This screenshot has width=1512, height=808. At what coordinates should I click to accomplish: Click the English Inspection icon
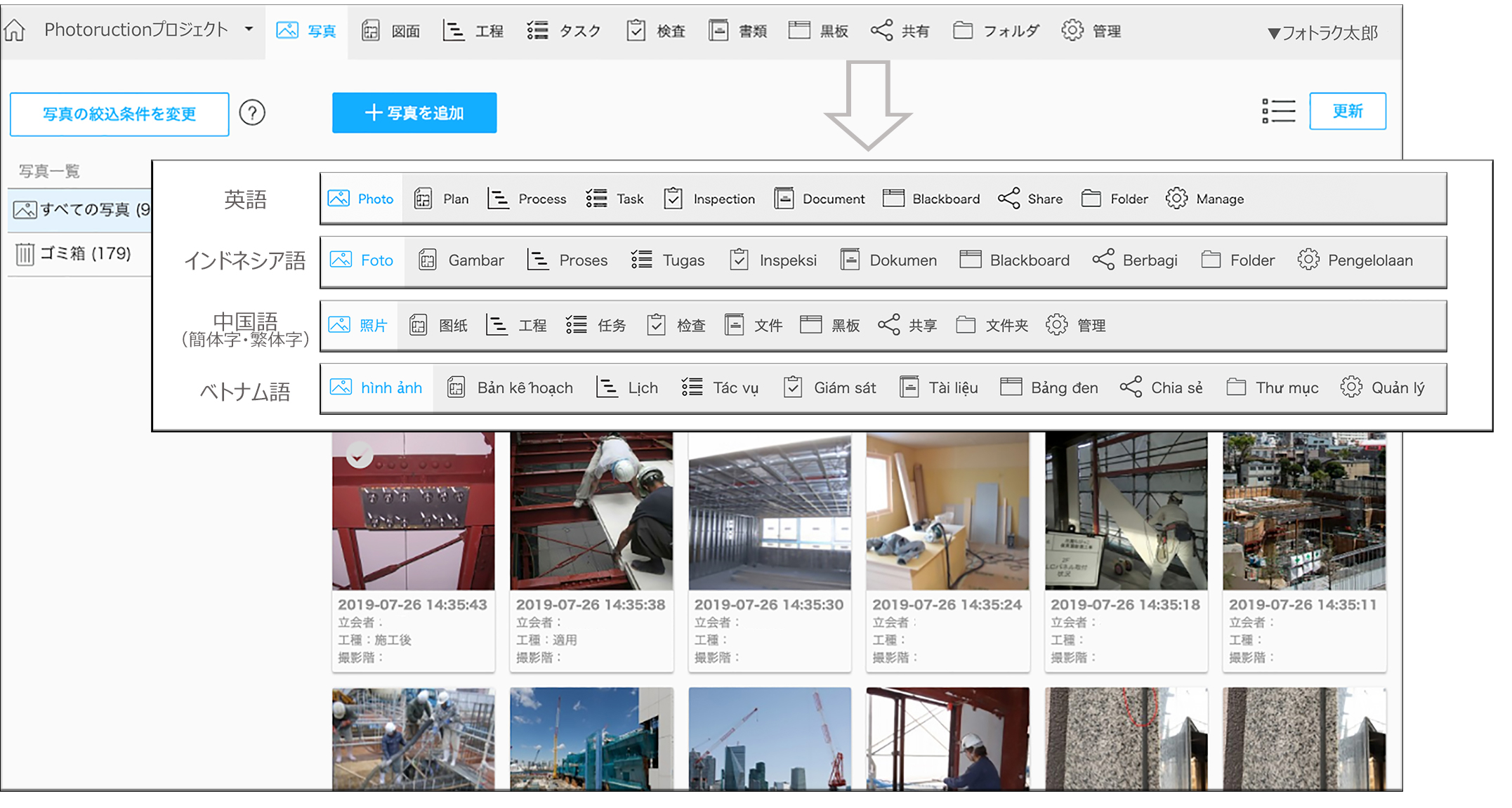(673, 199)
